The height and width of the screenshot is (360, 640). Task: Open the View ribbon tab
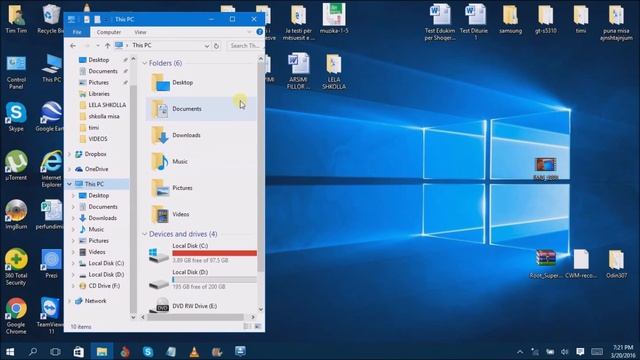pos(140,32)
